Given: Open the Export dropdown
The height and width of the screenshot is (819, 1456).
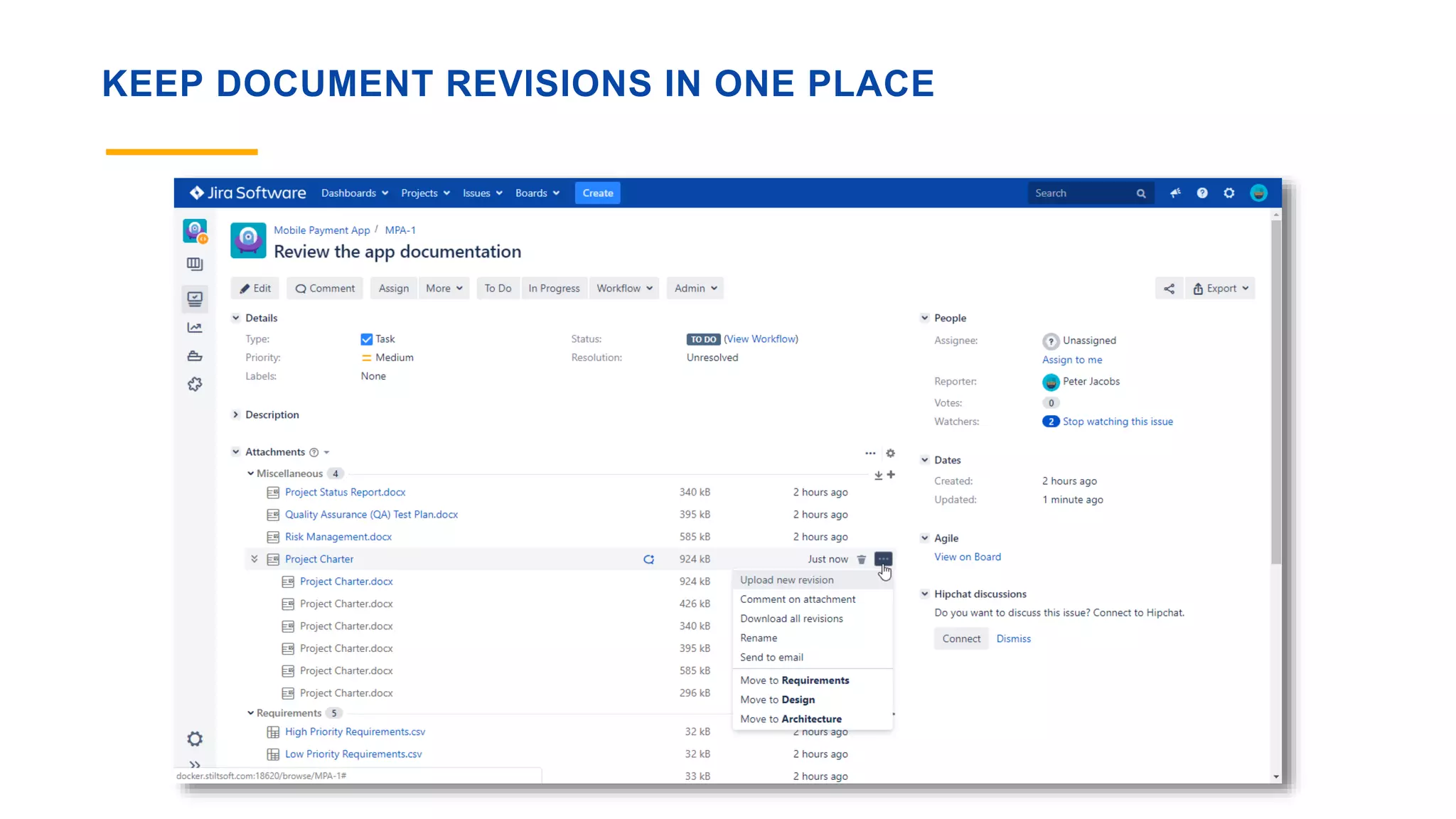Looking at the screenshot, I should click(1220, 288).
